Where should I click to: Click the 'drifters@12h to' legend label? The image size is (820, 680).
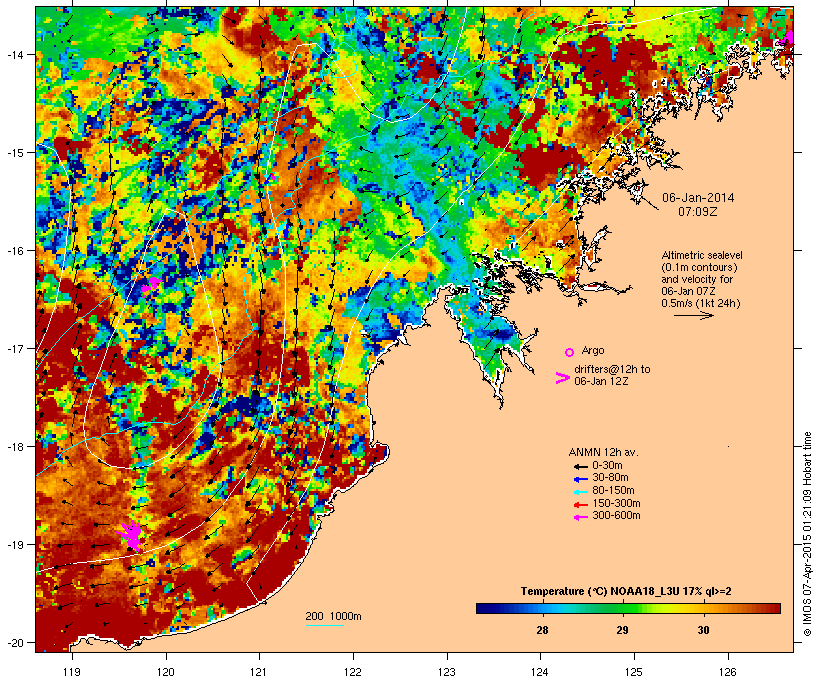click(x=612, y=369)
